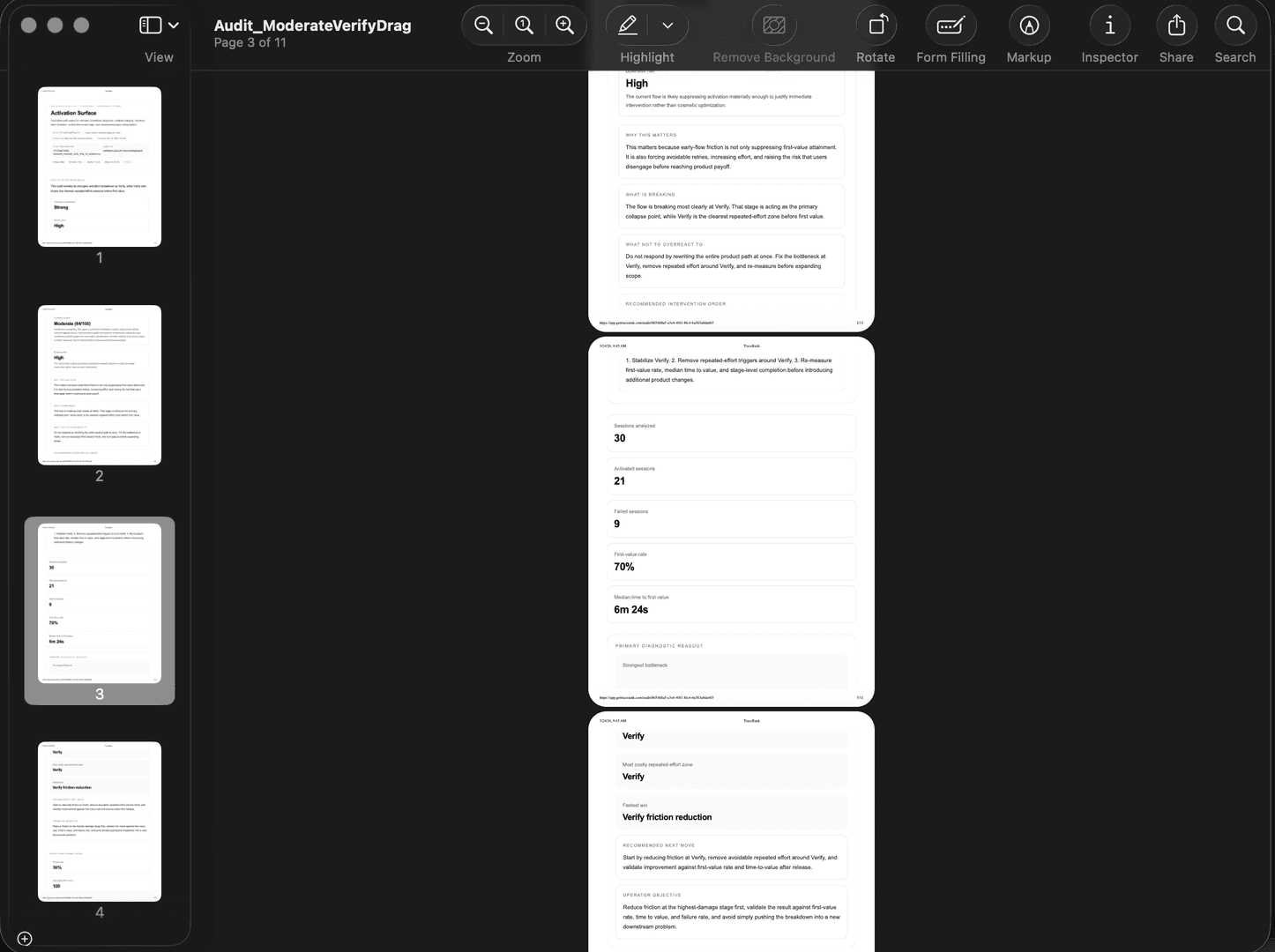The height and width of the screenshot is (952, 1275).
Task: Click the "Fastest win" label
Action: pos(636,806)
